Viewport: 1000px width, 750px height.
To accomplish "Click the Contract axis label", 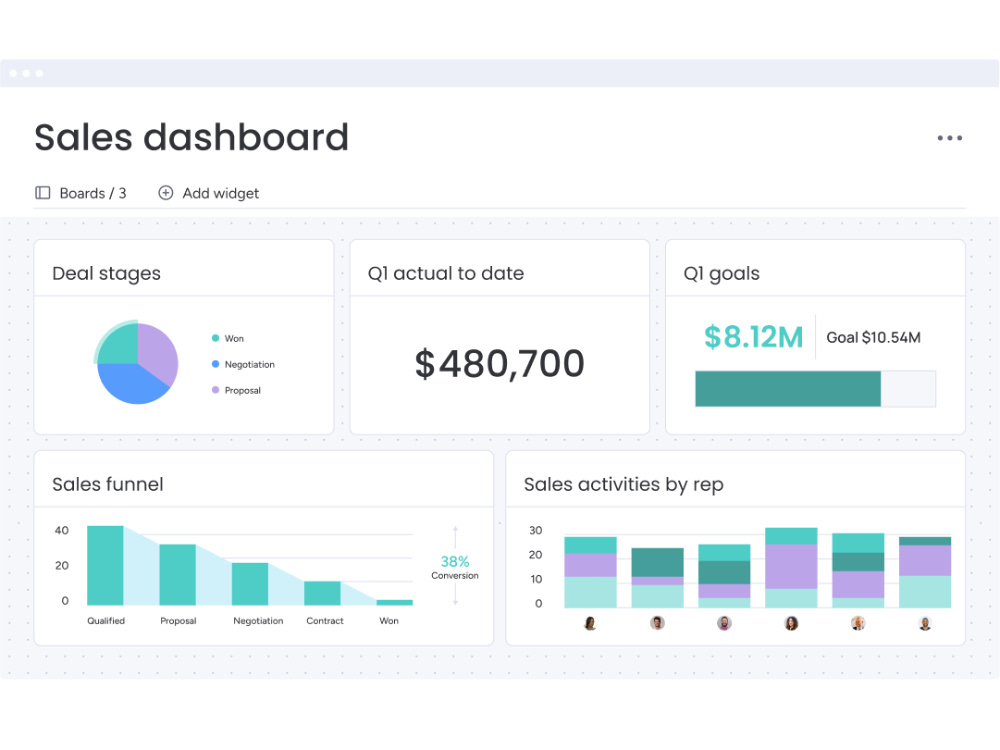I will point(325,621).
